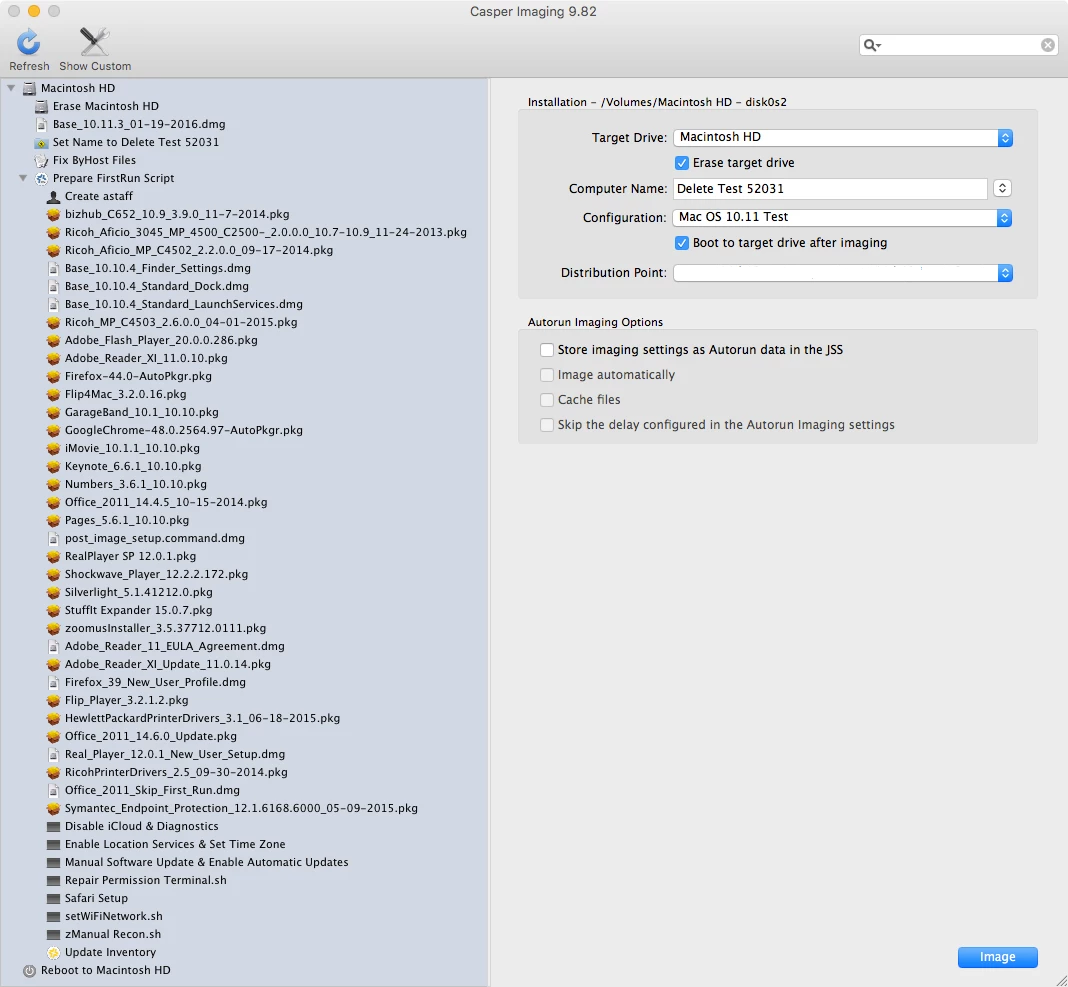Uncheck Boot to target drive after imaging
Screen dimensions: 1068x987
pos(681,243)
